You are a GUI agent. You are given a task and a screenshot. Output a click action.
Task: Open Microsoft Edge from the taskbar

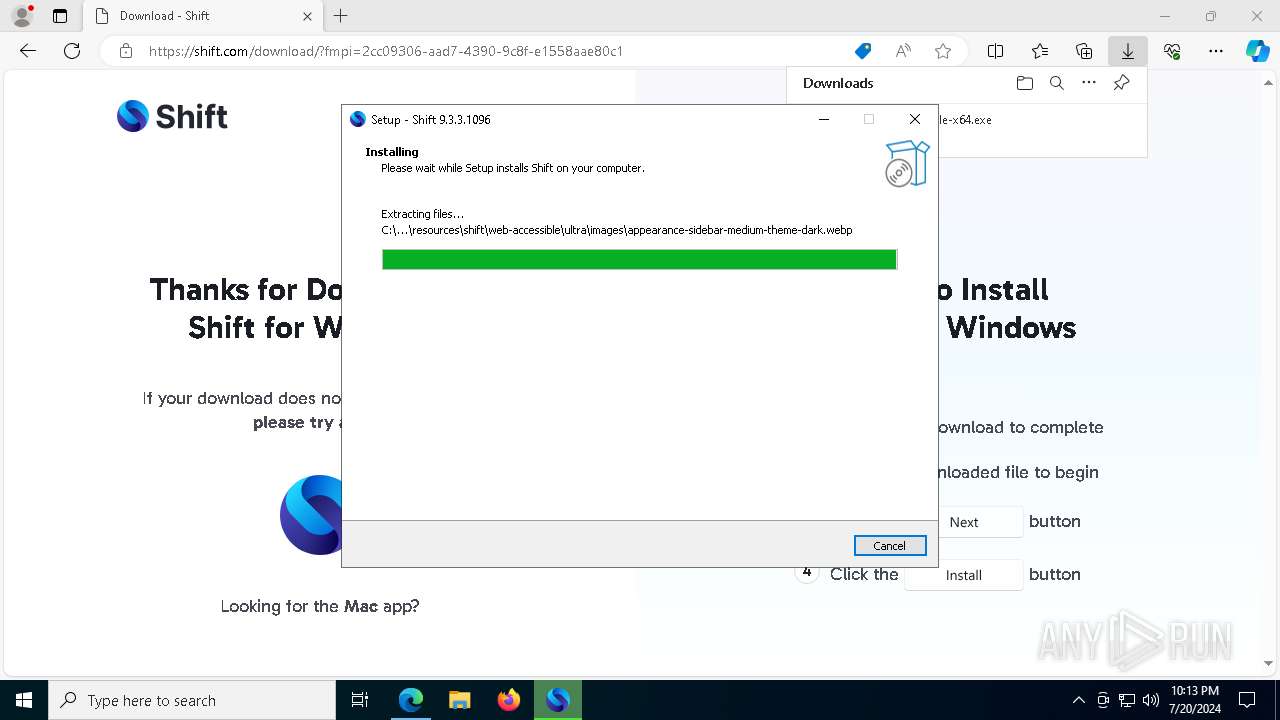[x=411, y=700]
